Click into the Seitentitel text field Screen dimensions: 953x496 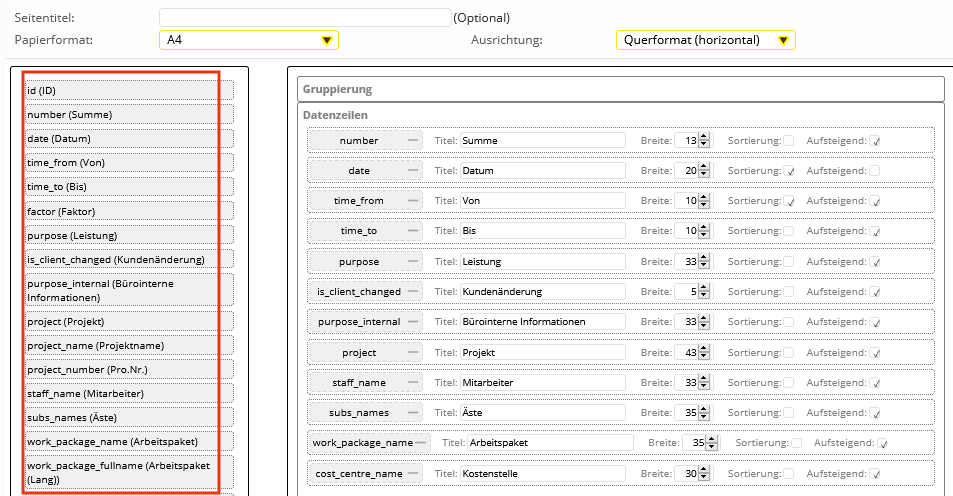[x=305, y=18]
